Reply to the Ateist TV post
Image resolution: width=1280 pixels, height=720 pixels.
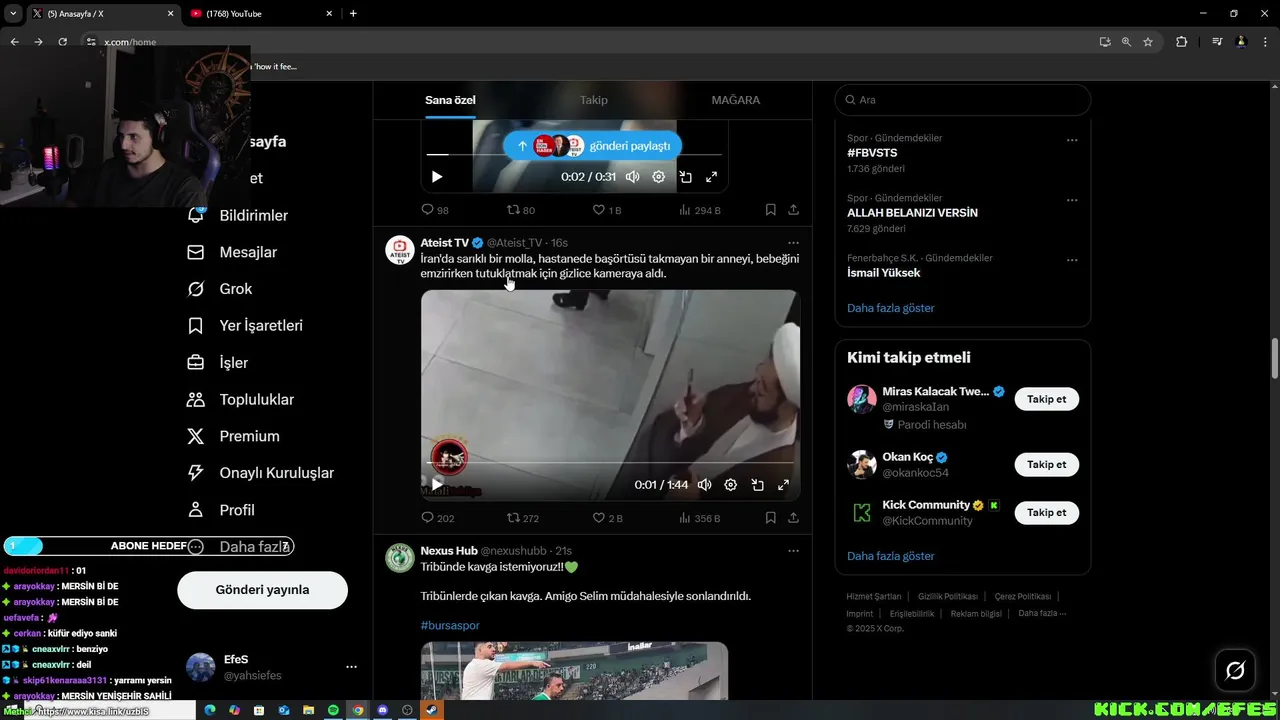[x=437, y=518]
